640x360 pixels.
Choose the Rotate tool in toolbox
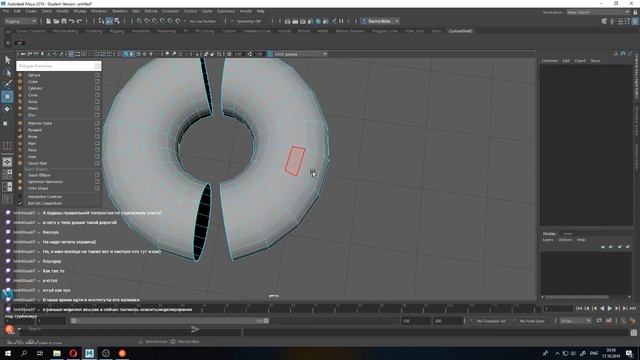point(7,109)
